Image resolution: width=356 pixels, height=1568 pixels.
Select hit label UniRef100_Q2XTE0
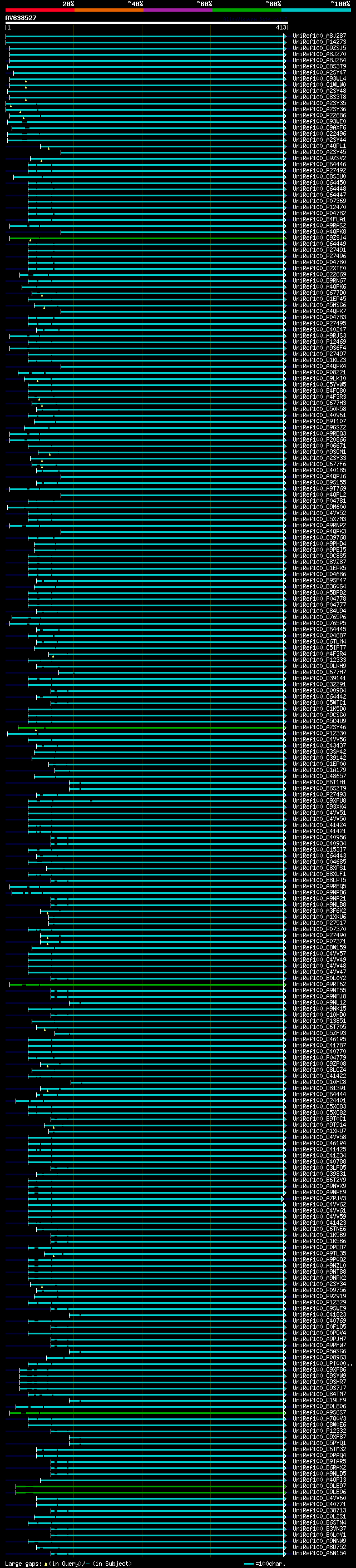[319, 269]
